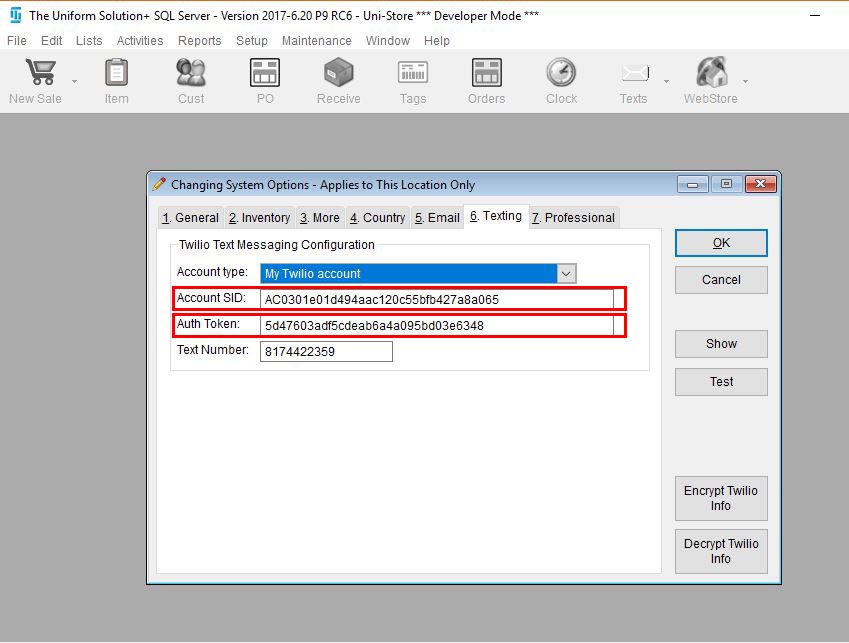The image size is (849, 643).
Task: Open the Activities menu
Action: (140, 41)
